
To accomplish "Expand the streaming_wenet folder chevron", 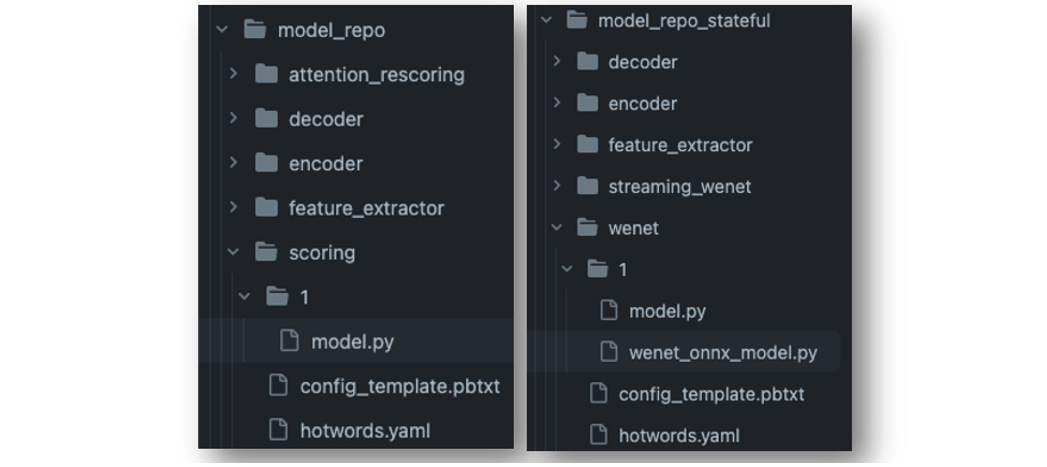I will (x=557, y=186).
